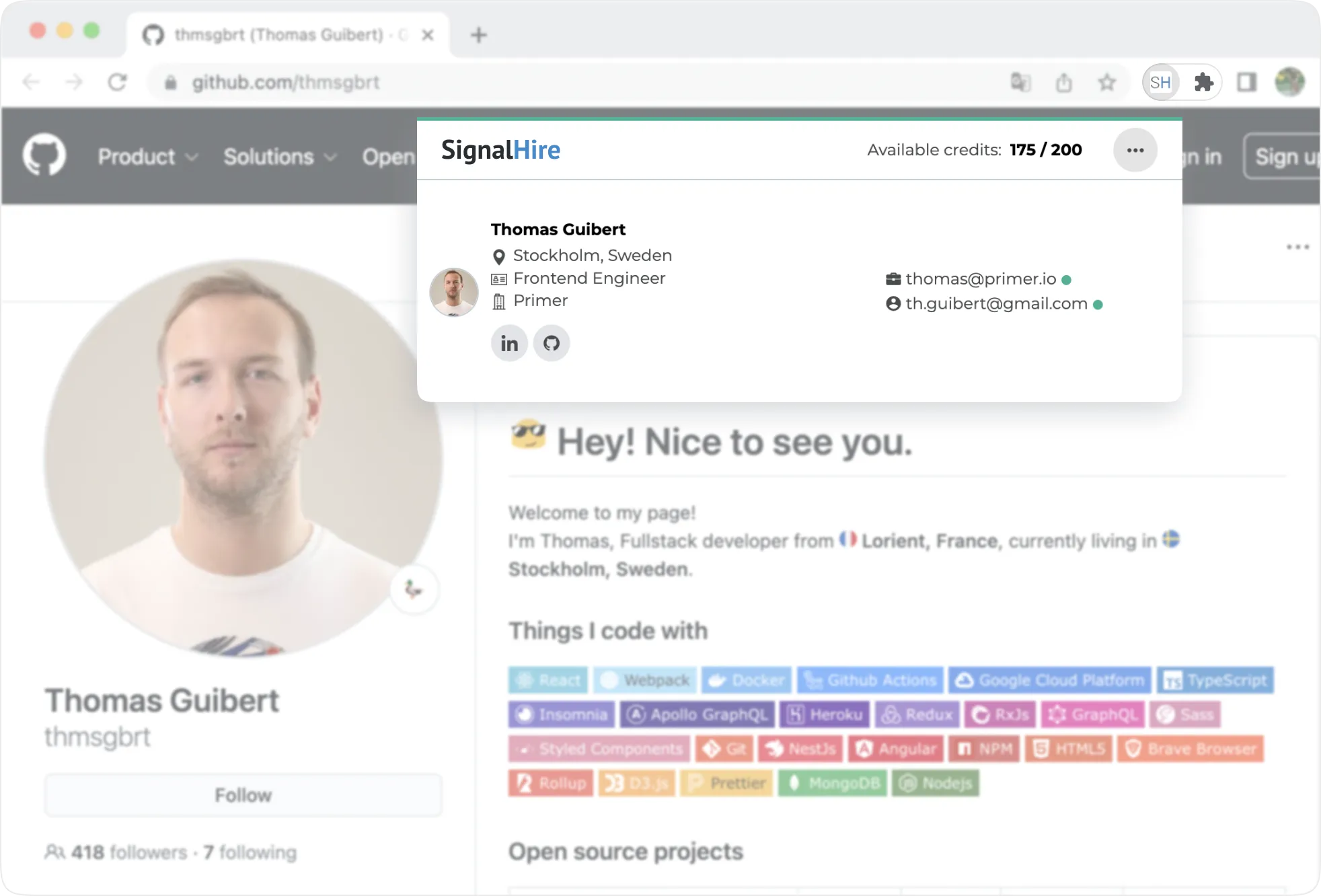Open a new browser tab
Image resolution: width=1321 pixels, height=896 pixels.
tap(478, 35)
